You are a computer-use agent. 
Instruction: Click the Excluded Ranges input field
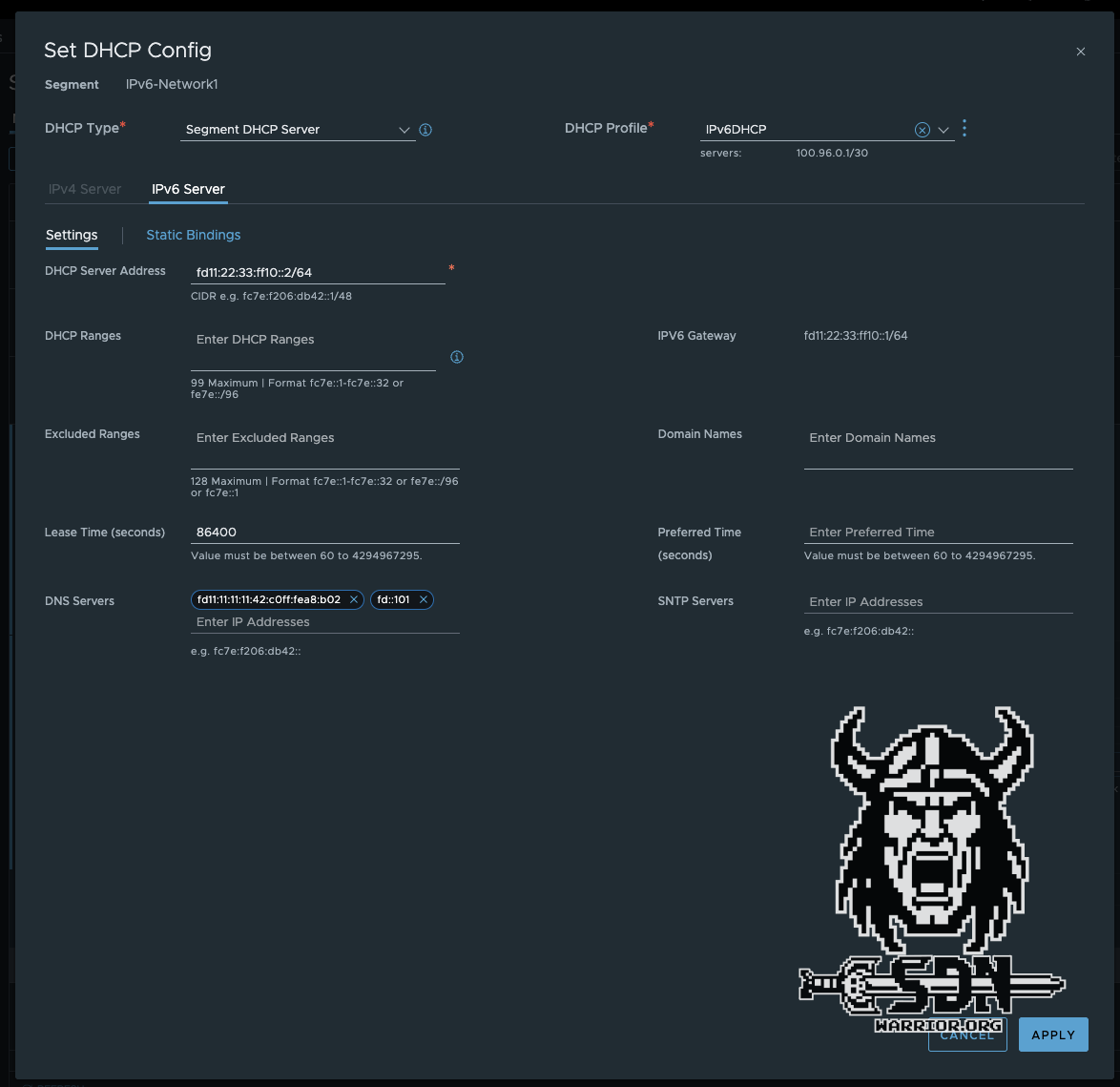[324, 438]
